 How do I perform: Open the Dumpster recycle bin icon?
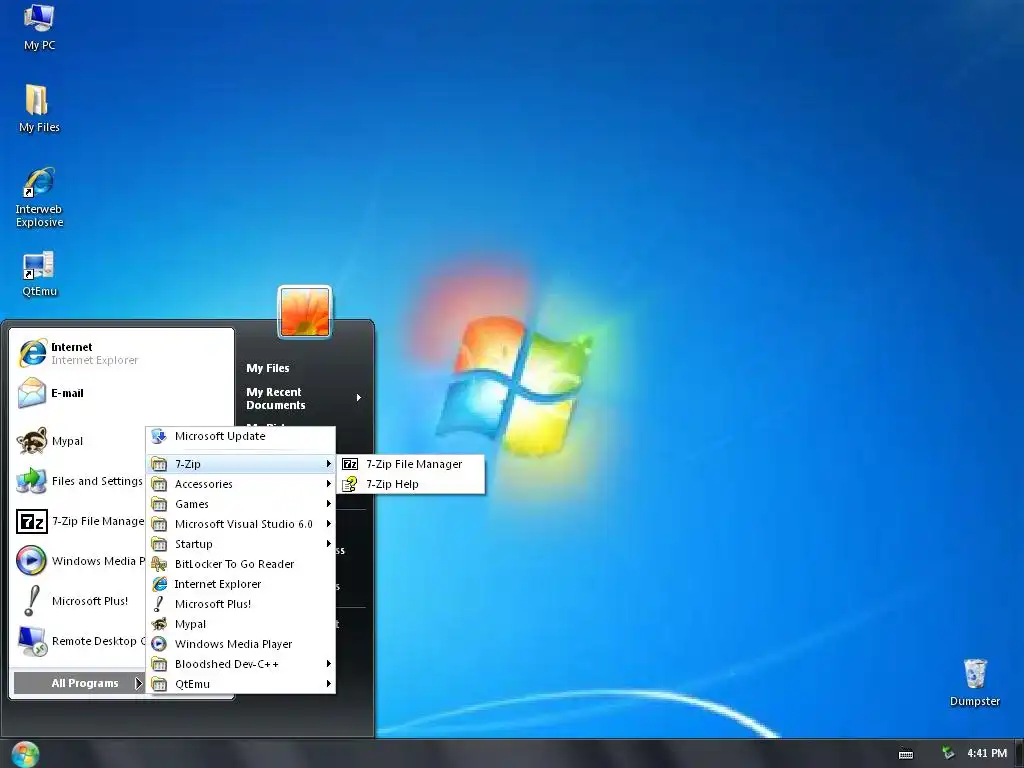tap(974, 682)
